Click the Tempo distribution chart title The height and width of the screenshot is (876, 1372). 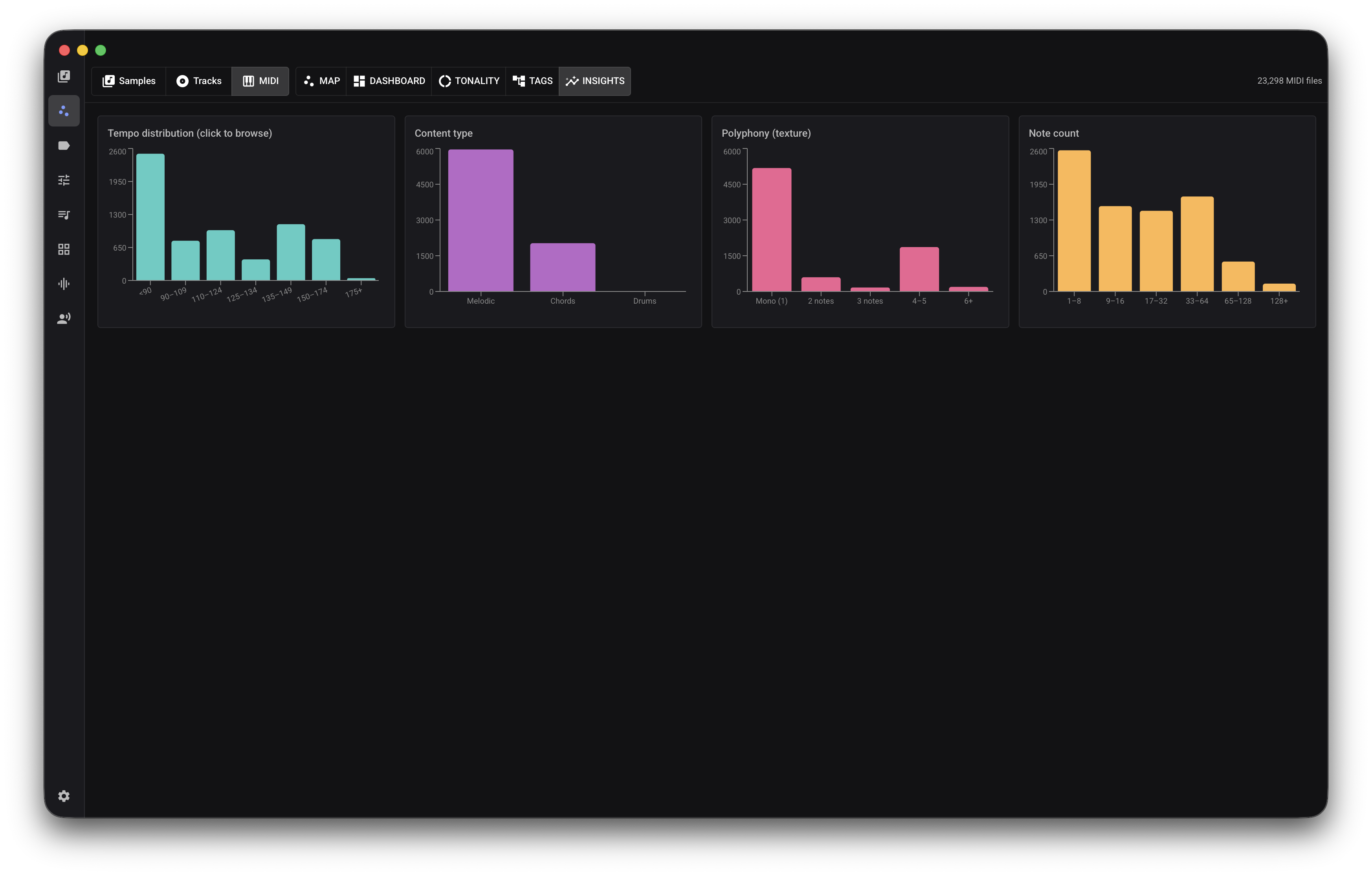coord(190,133)
